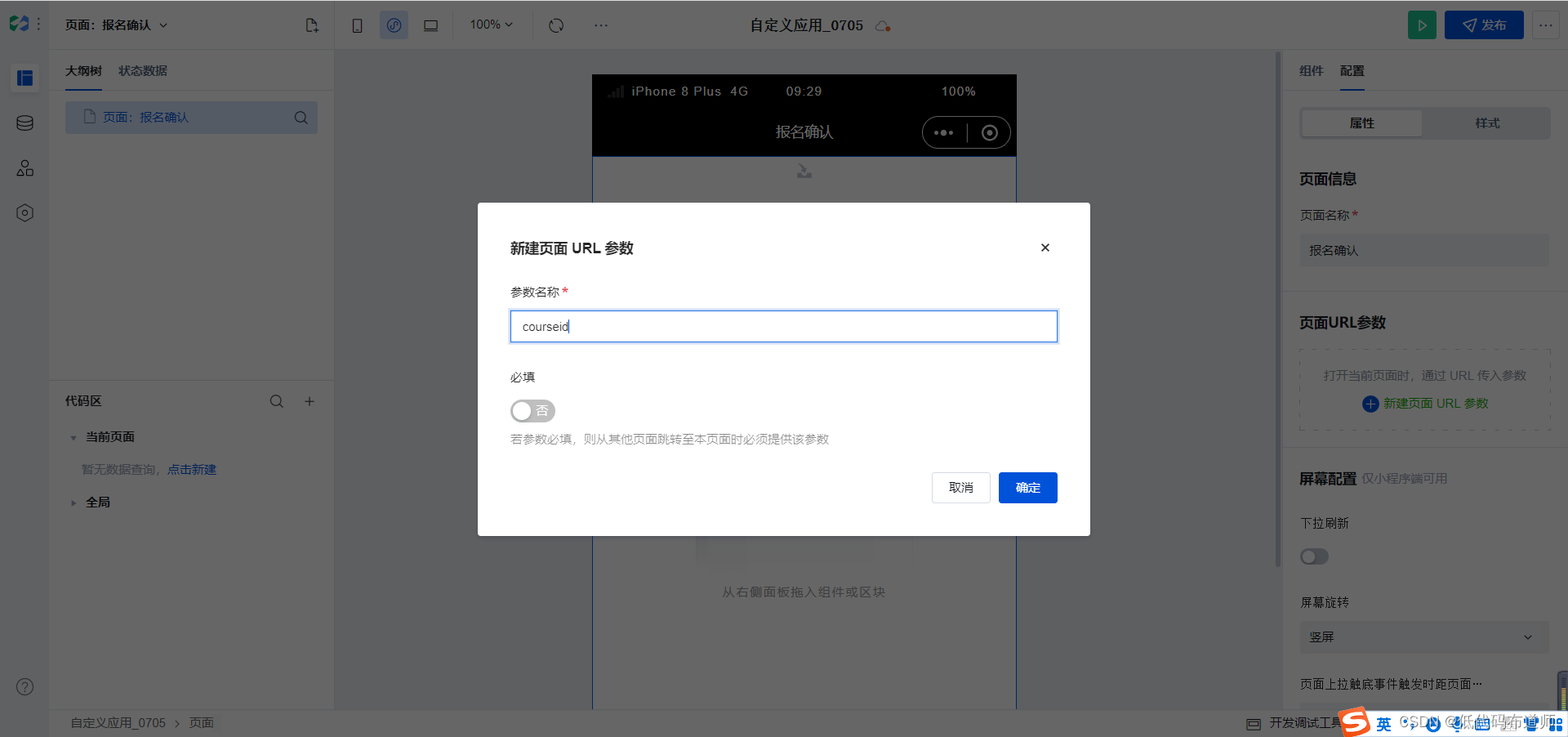The image size is (1568, 737).
Task: Click the phone capsule menu dots
Action: tap(944, 132)
